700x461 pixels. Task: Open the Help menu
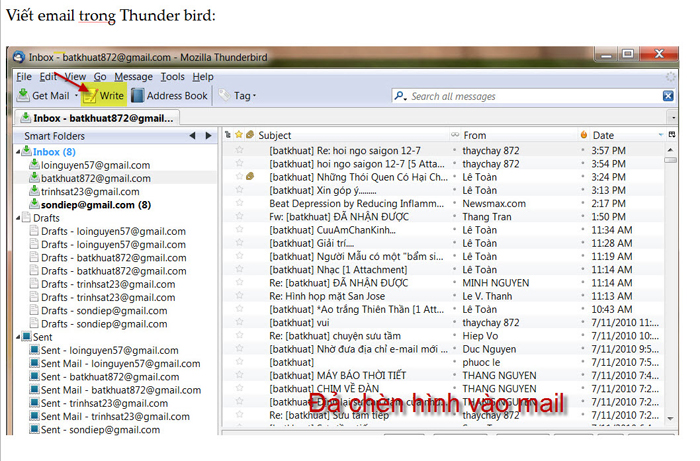pos(203,77)
